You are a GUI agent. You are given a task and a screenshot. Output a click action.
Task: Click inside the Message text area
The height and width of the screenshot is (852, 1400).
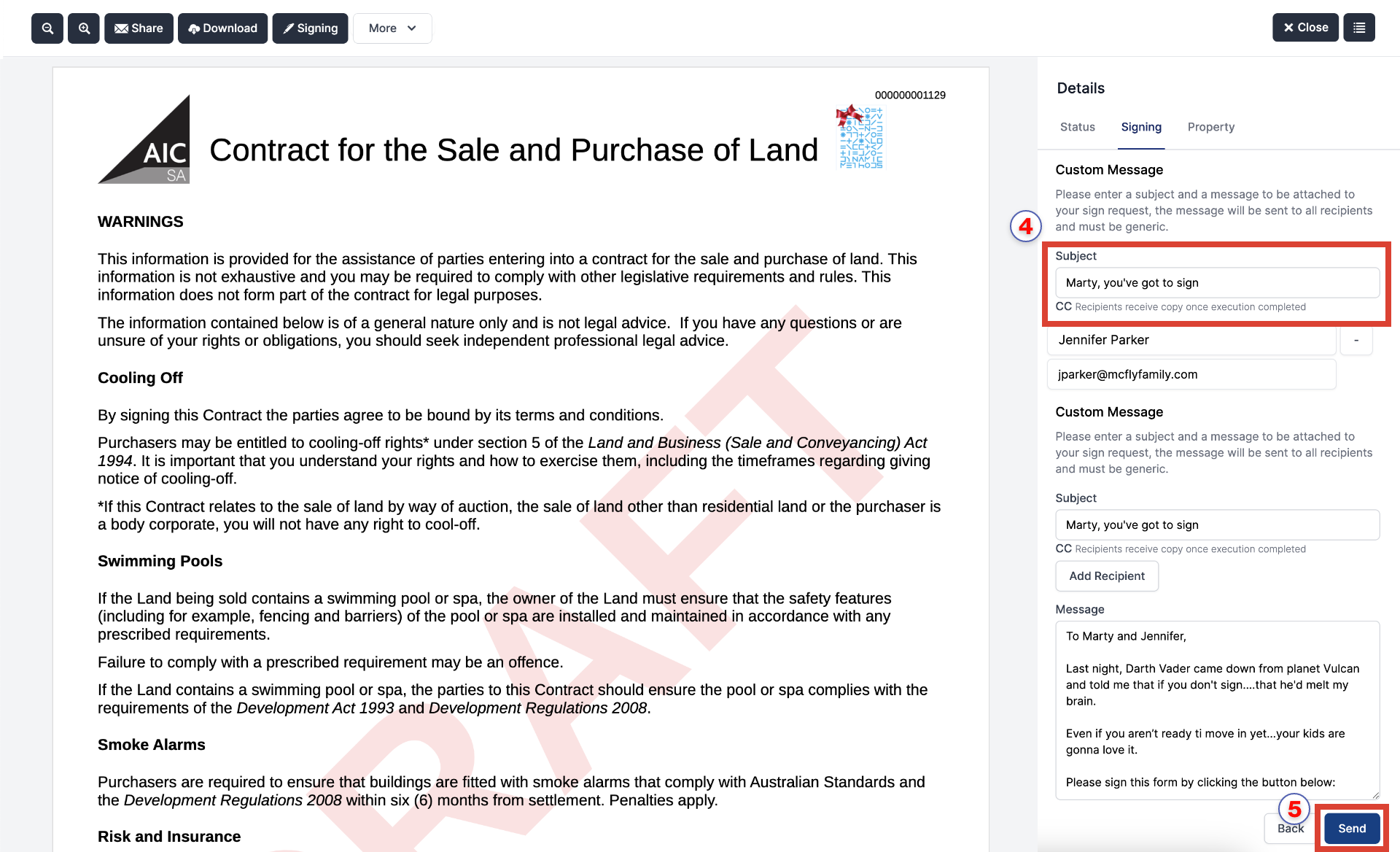[x=1217, y=710]
